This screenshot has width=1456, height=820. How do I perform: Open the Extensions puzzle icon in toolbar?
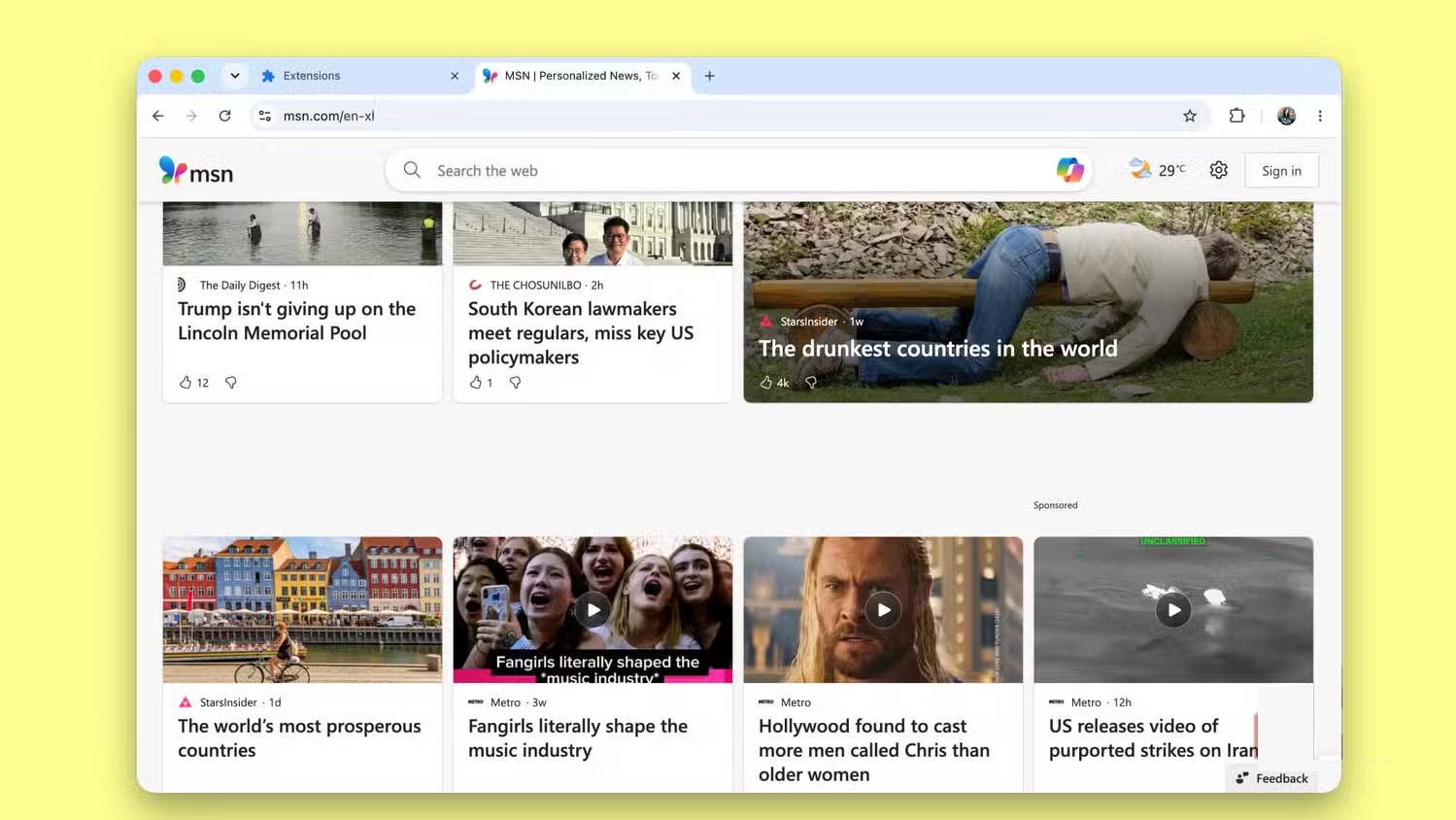tap(1236, 116)
